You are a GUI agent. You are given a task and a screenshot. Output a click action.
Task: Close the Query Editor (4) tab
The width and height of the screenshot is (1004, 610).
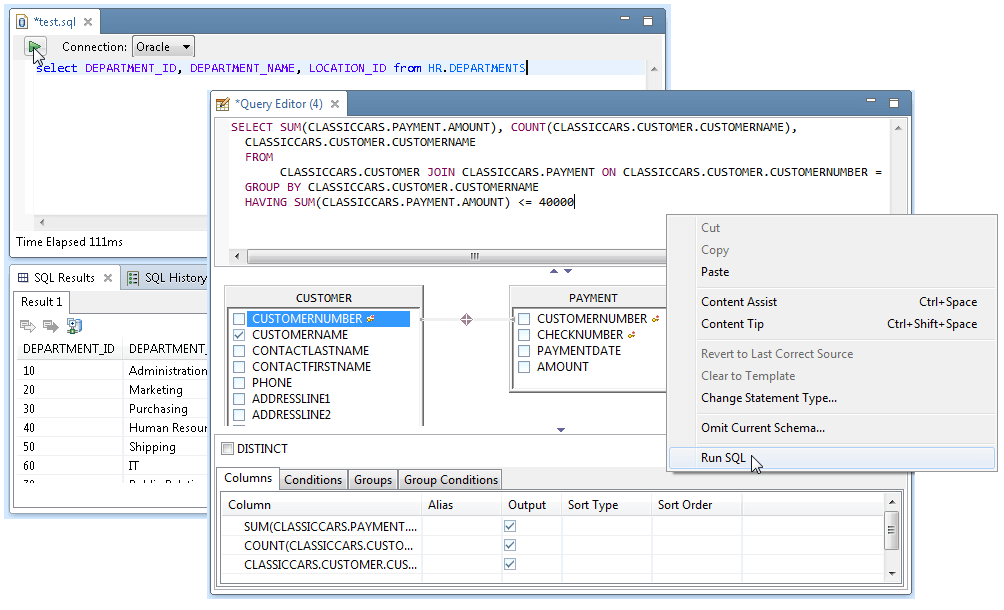pos(335,104)
